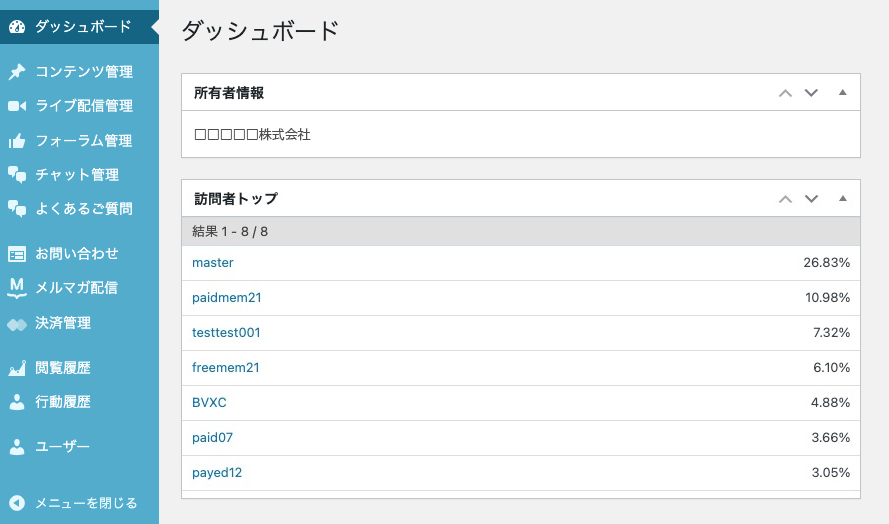Click the pushpin icon beside コンテンツ管理
This screenshot has height=524, width=889.
17,72
